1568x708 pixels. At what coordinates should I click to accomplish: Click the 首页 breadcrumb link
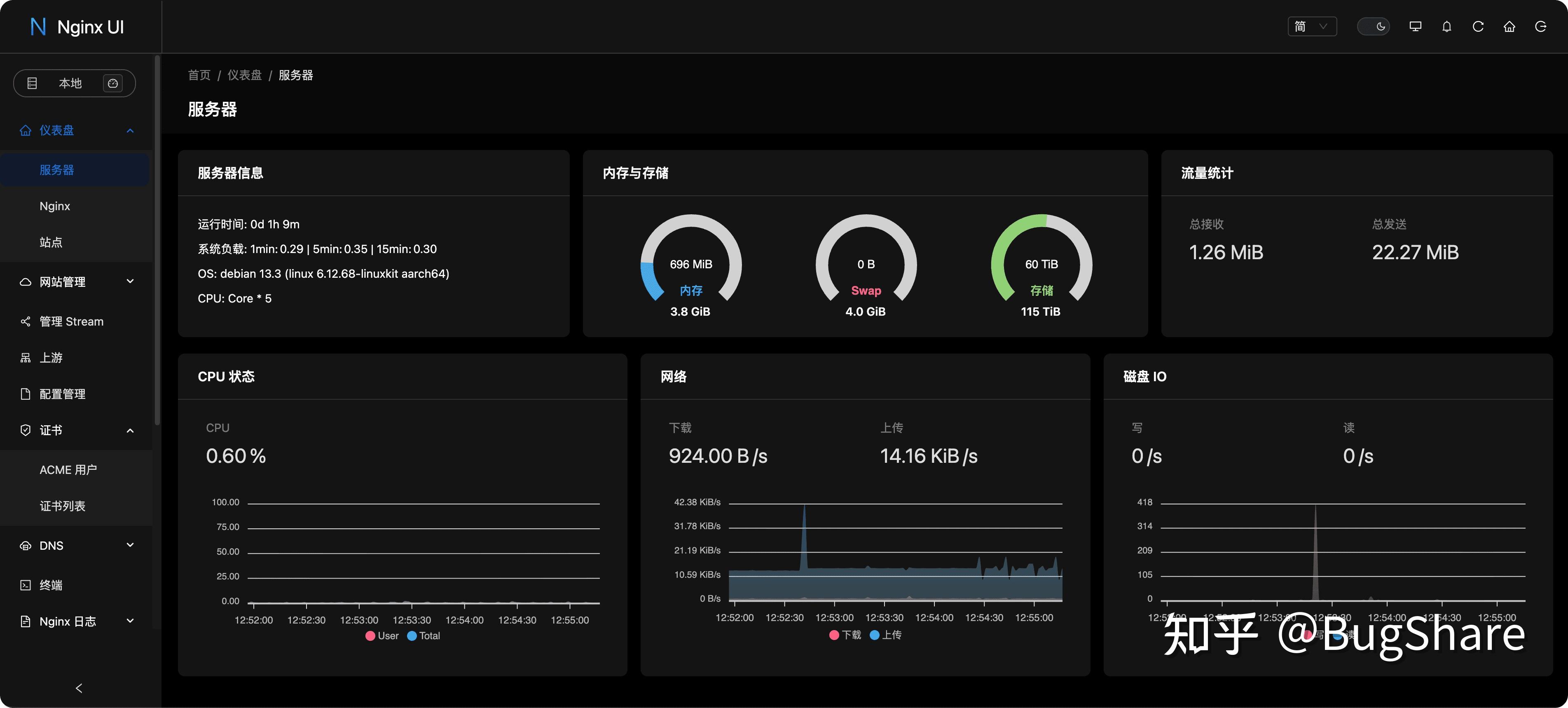(199, 75)
